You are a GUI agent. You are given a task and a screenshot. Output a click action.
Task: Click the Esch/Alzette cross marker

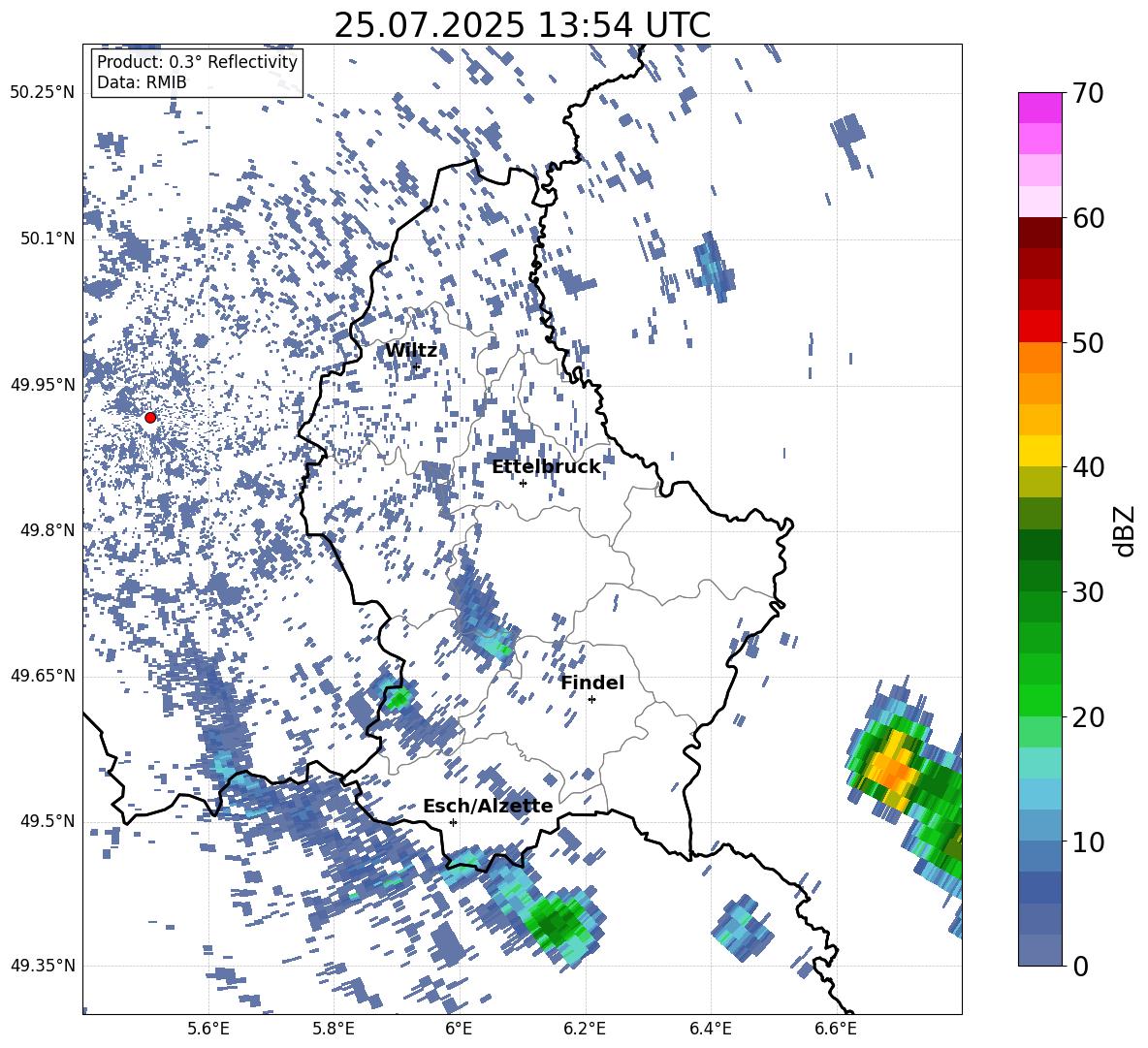453,822
